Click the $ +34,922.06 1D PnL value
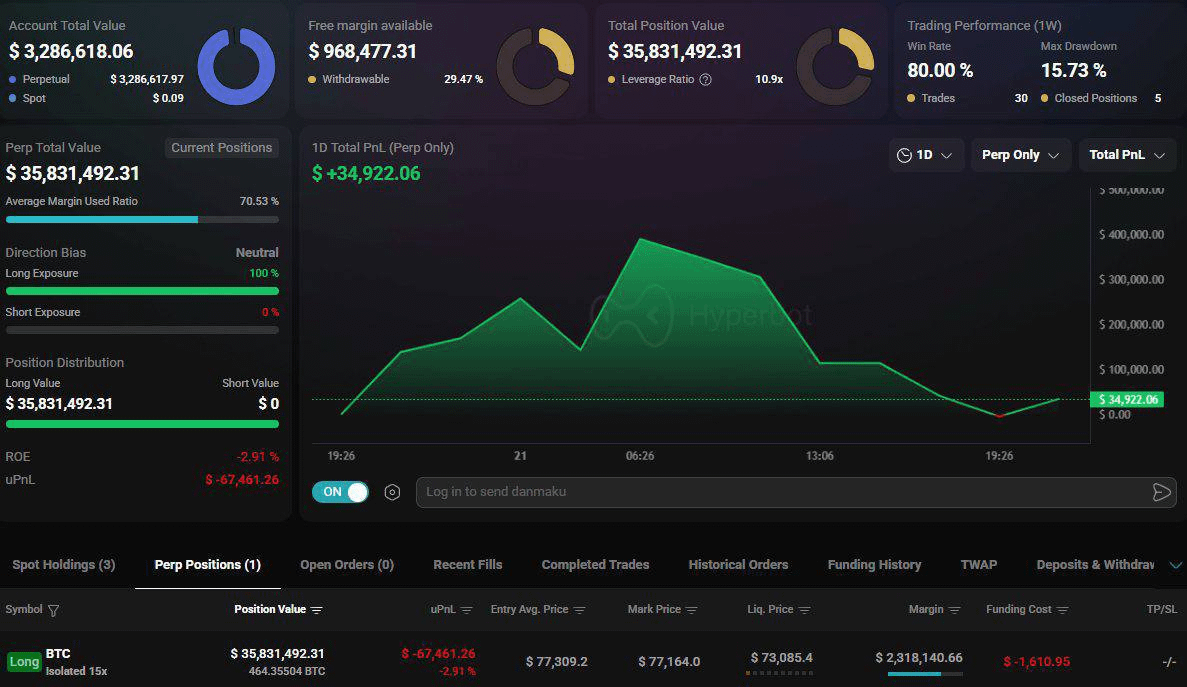 366,173
